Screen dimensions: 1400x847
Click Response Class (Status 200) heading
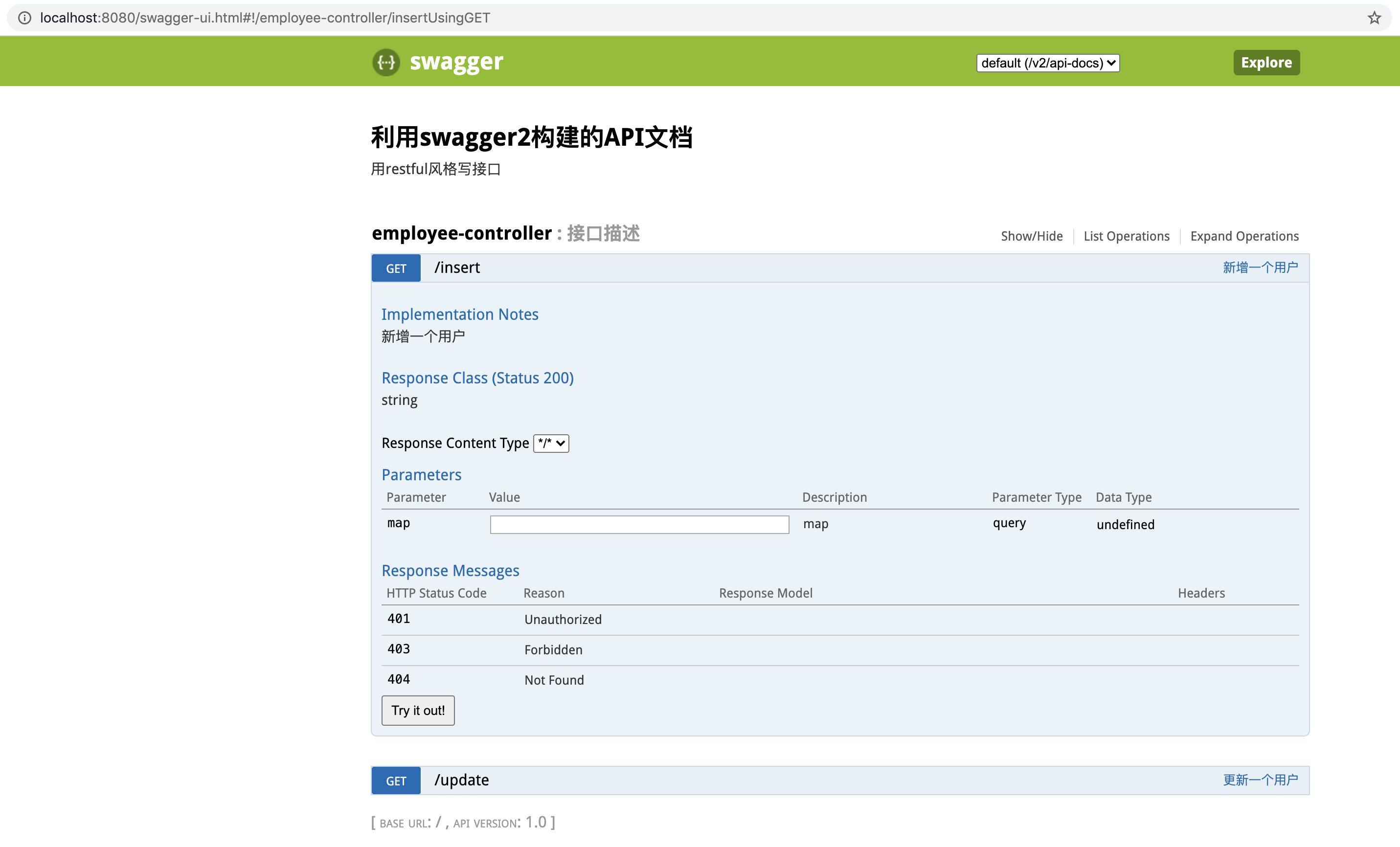(477, 378)
